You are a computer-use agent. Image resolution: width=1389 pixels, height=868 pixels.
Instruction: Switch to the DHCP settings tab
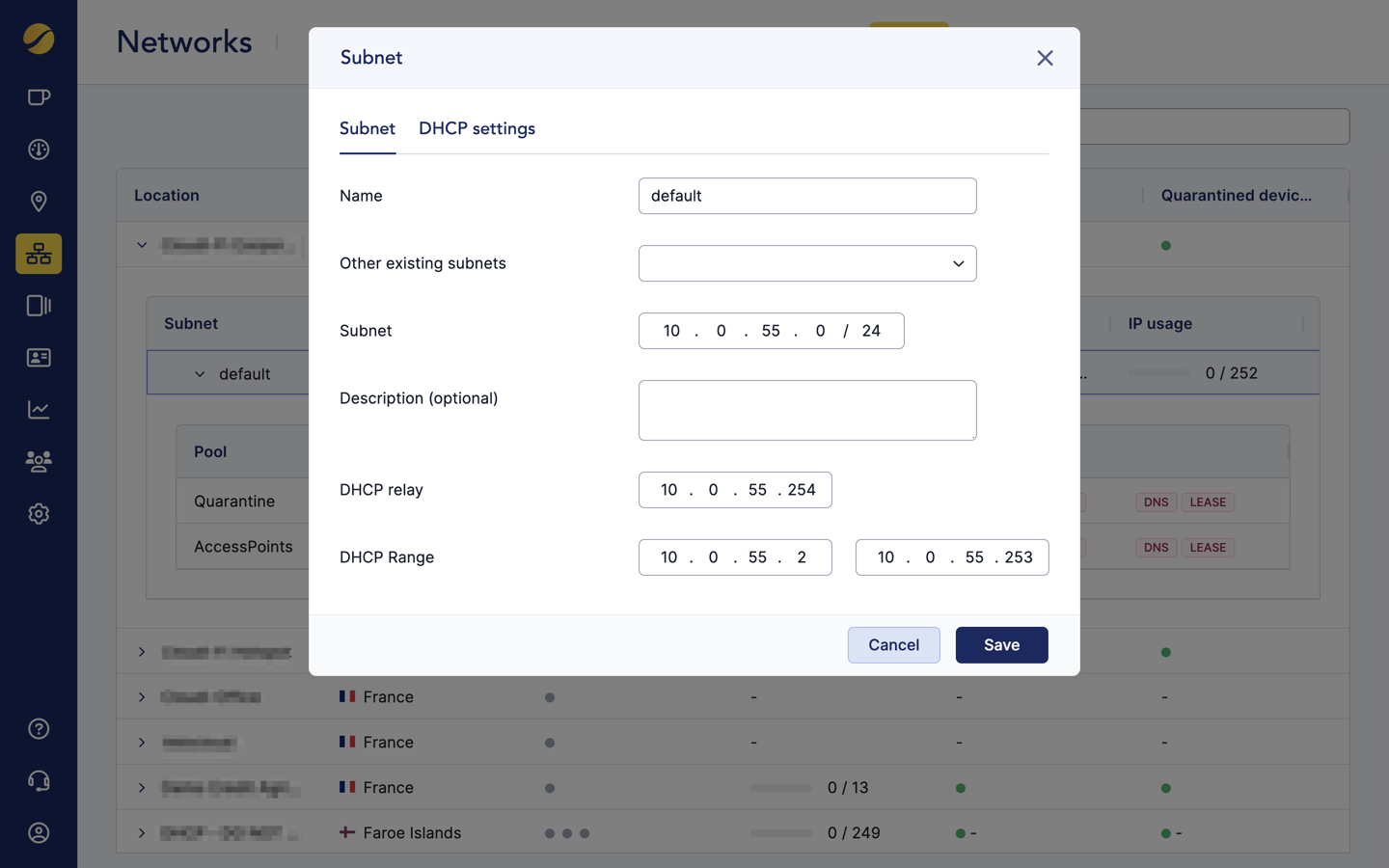[477, 128]
